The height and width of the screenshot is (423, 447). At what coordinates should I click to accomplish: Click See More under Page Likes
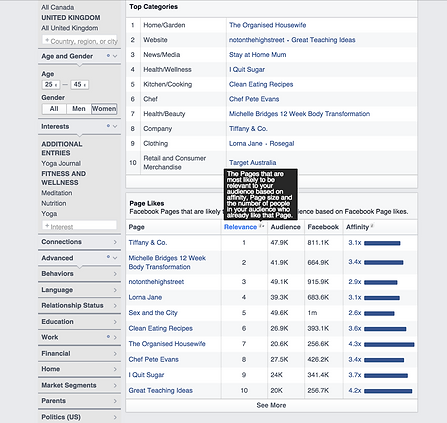tap(271, 405)
